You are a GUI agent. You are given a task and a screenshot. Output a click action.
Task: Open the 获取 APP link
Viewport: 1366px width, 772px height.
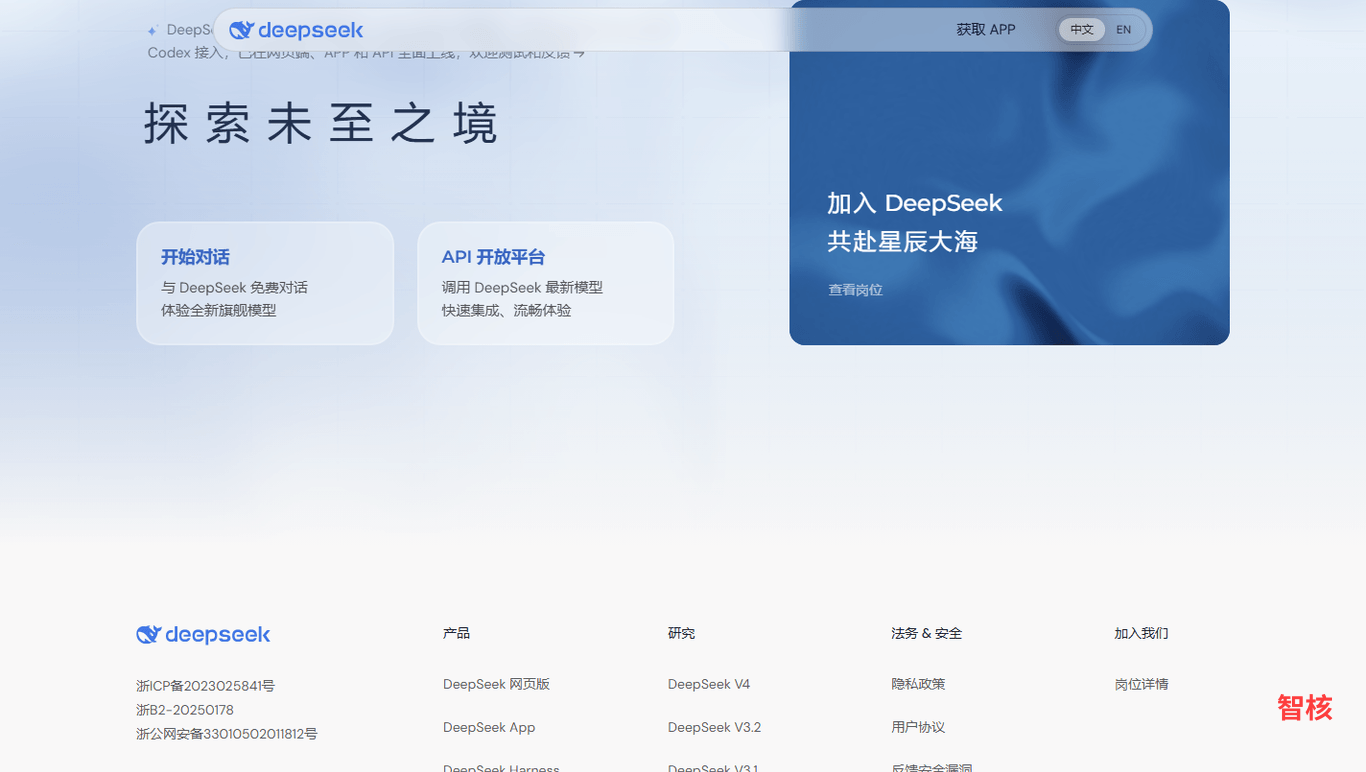[986, 30]
